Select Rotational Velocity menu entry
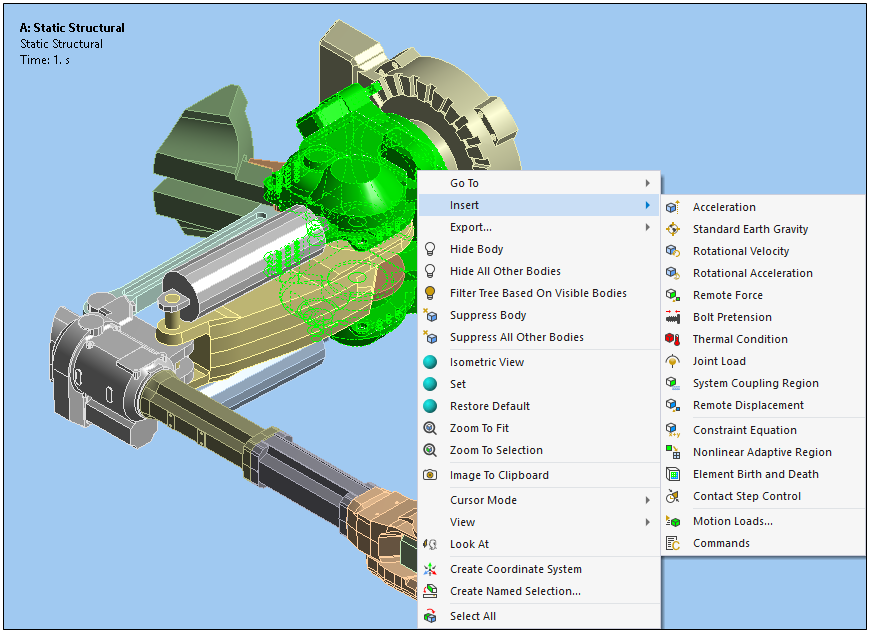Viewport: 870px width, 633px height. [x=740, y=251]
